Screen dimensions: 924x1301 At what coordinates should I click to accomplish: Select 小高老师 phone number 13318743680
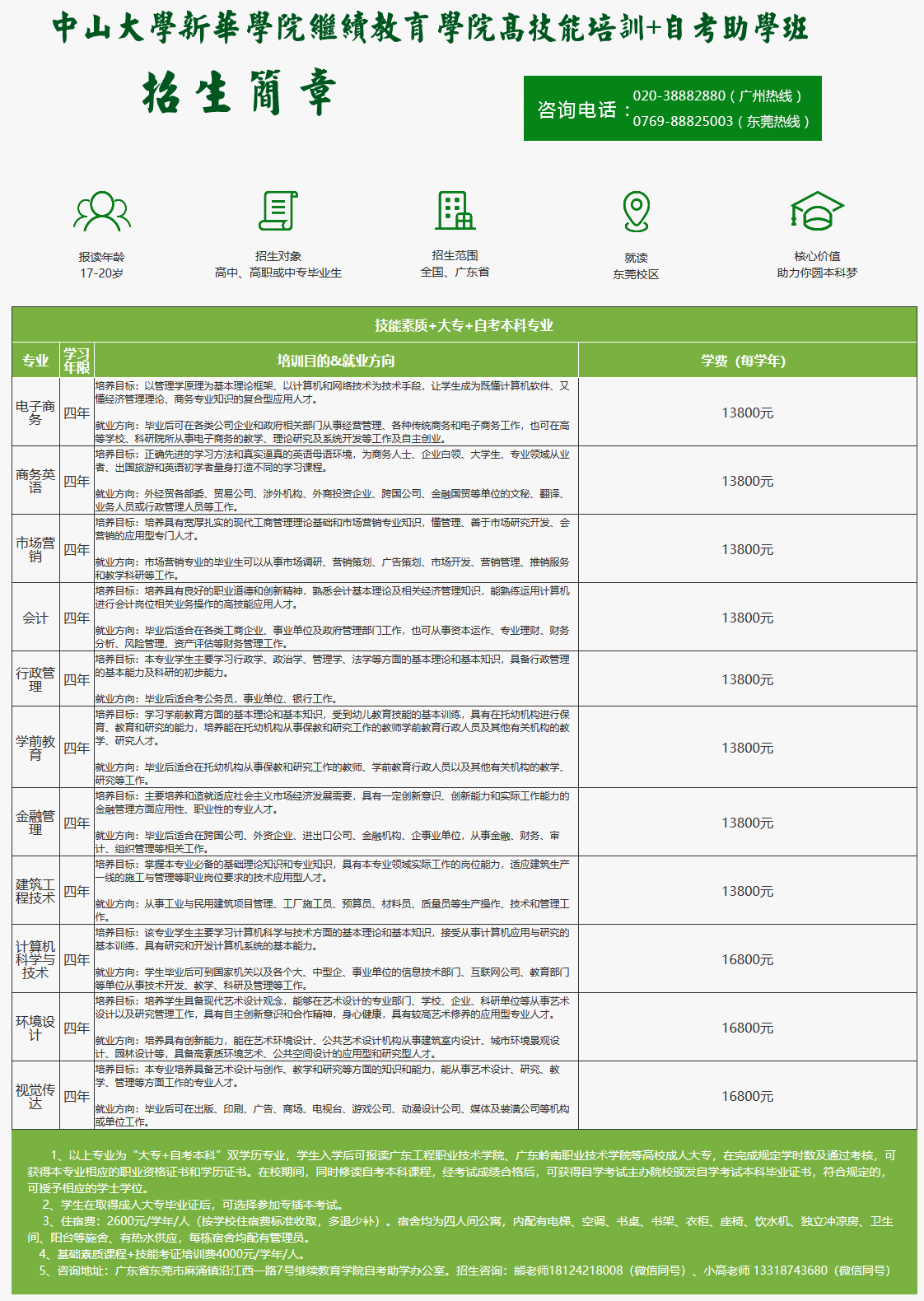(x=791, y=1271)
